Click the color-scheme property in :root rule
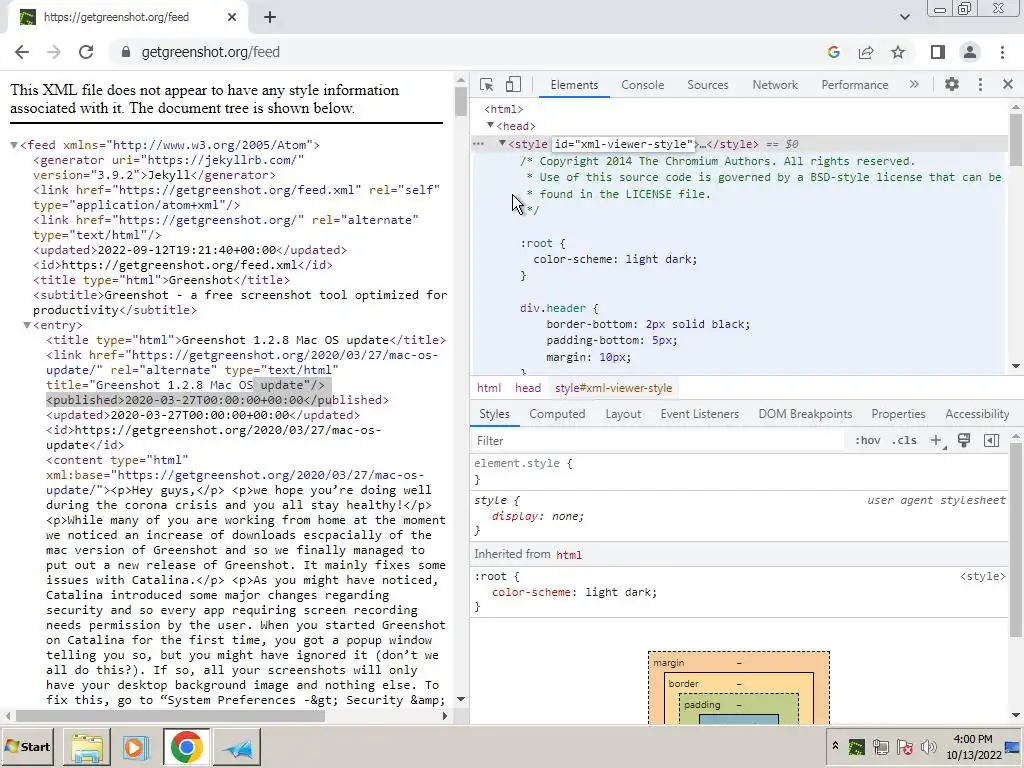This screenshot has width=1024, height=768. pyautogui.click(x=574, y=592)
